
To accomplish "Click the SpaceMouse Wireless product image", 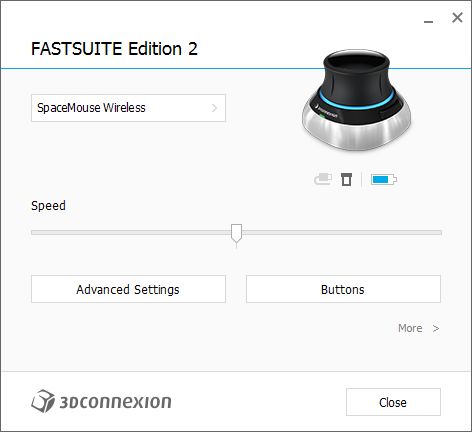I will pyautogui.click(x=357, y=100).
